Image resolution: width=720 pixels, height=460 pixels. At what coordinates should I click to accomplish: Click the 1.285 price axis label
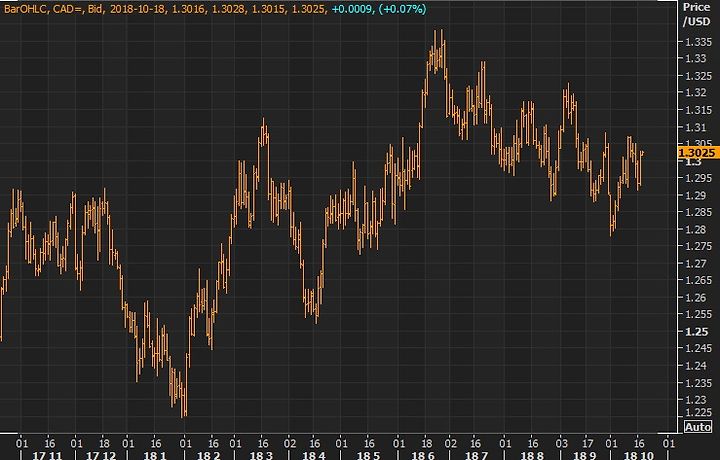pos(697,213)
